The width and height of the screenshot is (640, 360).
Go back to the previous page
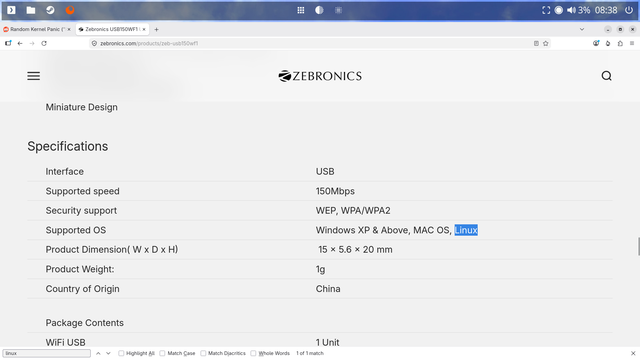click(20, 43)
